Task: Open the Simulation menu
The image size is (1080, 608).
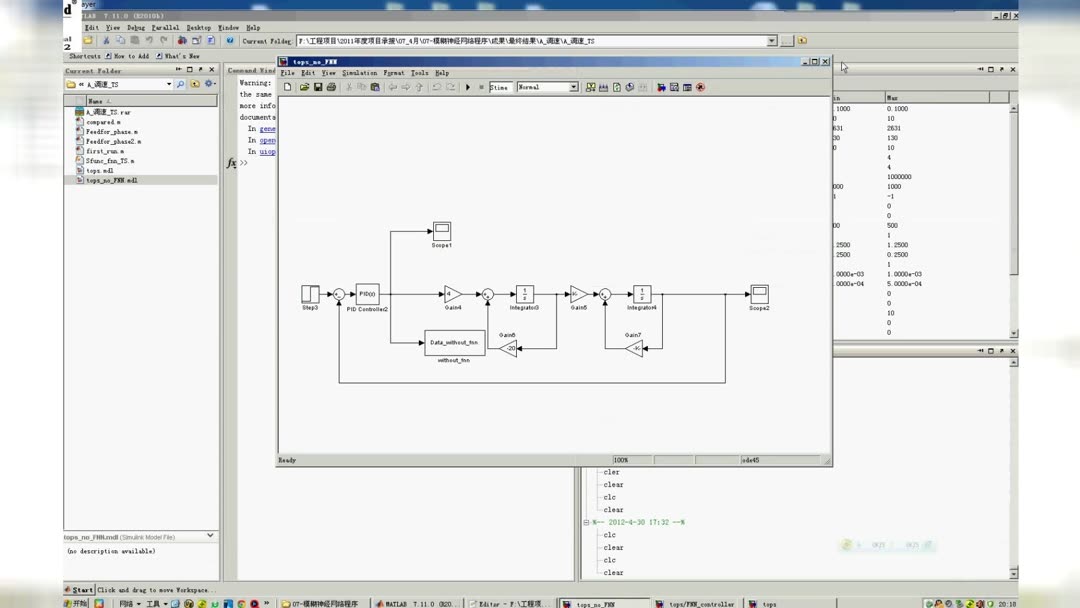Action: pos(360,73)
